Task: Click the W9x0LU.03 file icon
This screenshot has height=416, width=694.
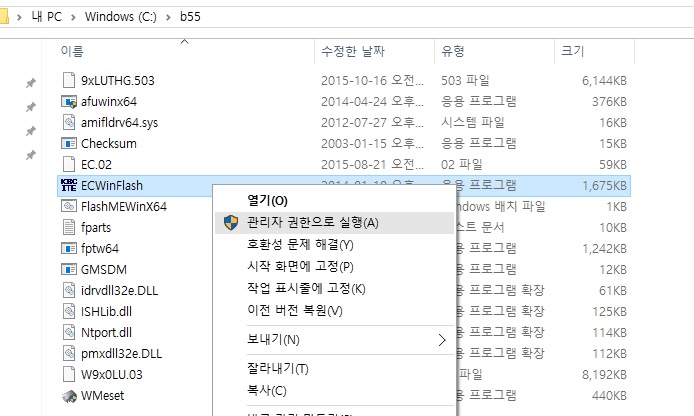Action: [x=69, y=374]
